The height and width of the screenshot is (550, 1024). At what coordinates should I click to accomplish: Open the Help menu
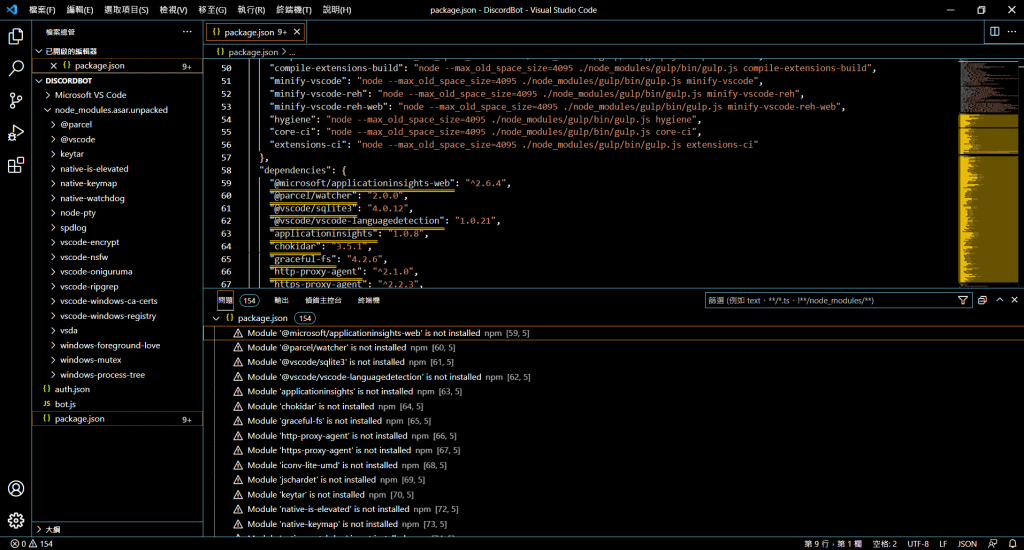336,10
